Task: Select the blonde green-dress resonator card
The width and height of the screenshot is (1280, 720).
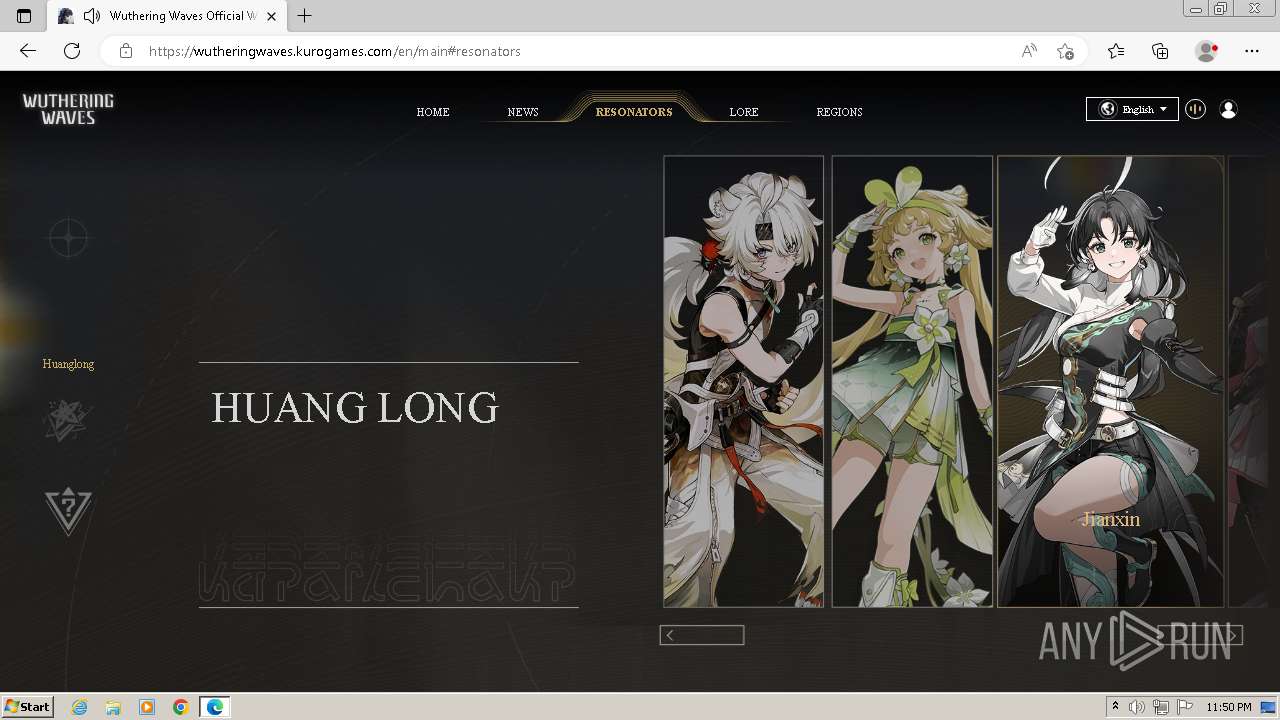Action: point(912,381)
